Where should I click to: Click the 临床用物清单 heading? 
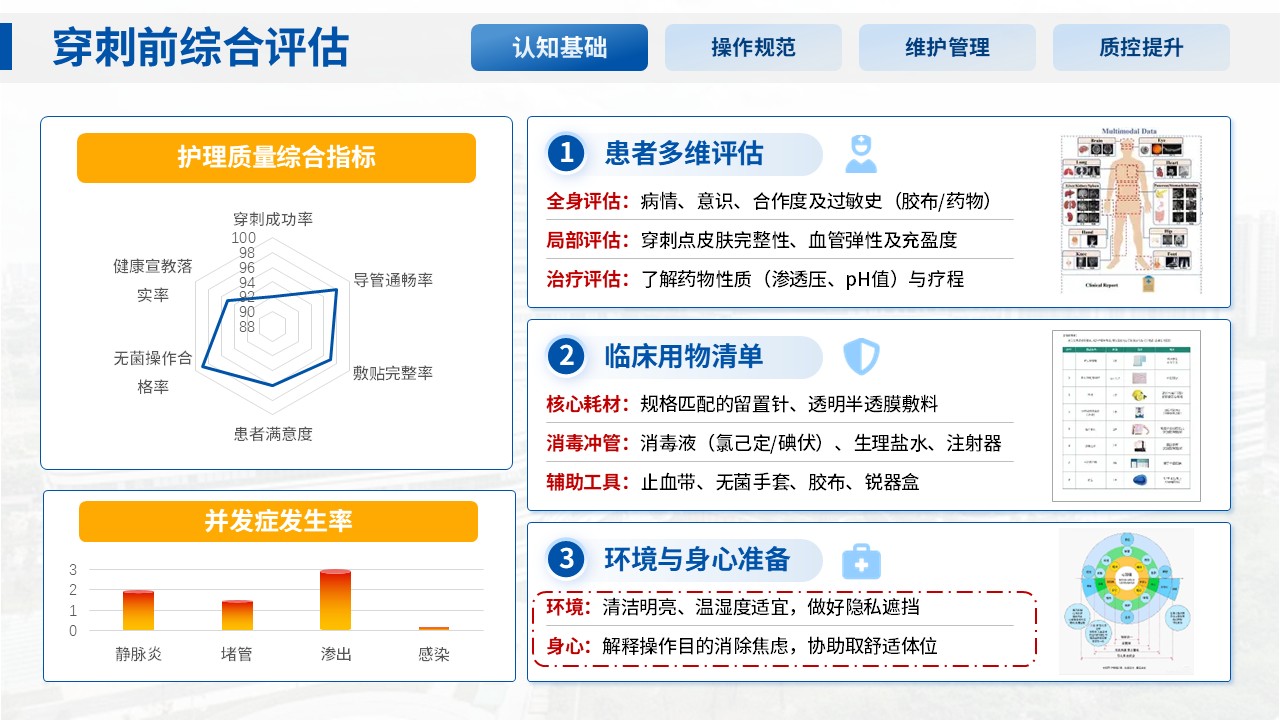pyautogui.click(x=684, y=356)
